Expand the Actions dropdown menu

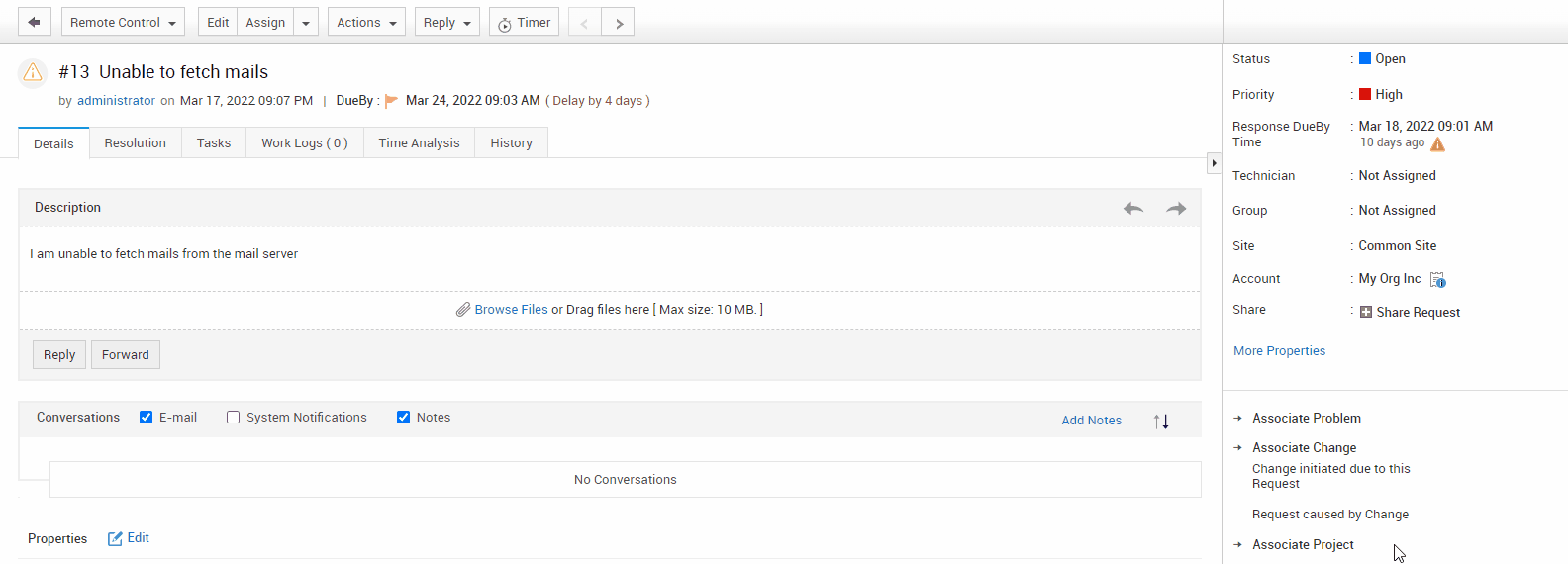366,22
